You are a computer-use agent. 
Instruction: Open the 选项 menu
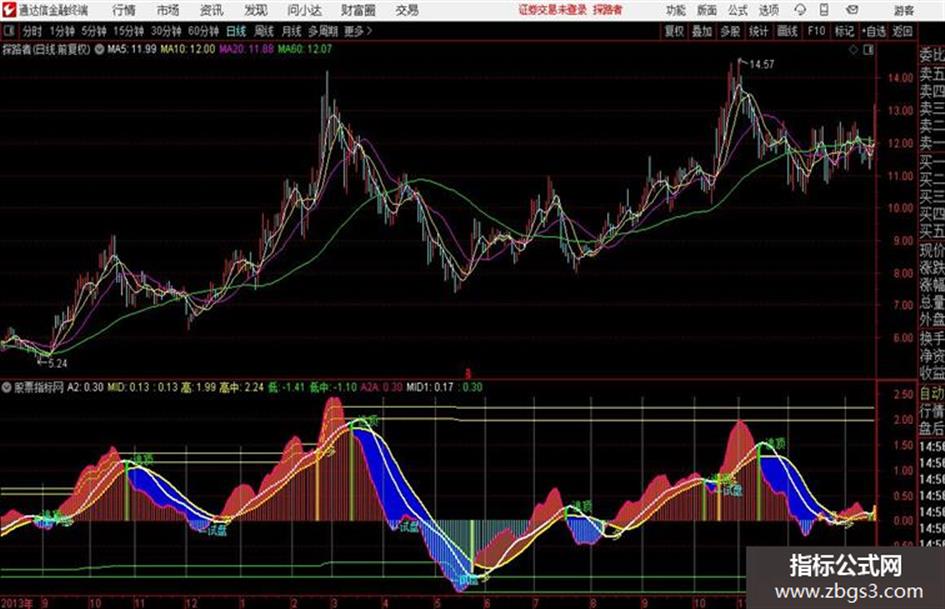click(769, 10)
